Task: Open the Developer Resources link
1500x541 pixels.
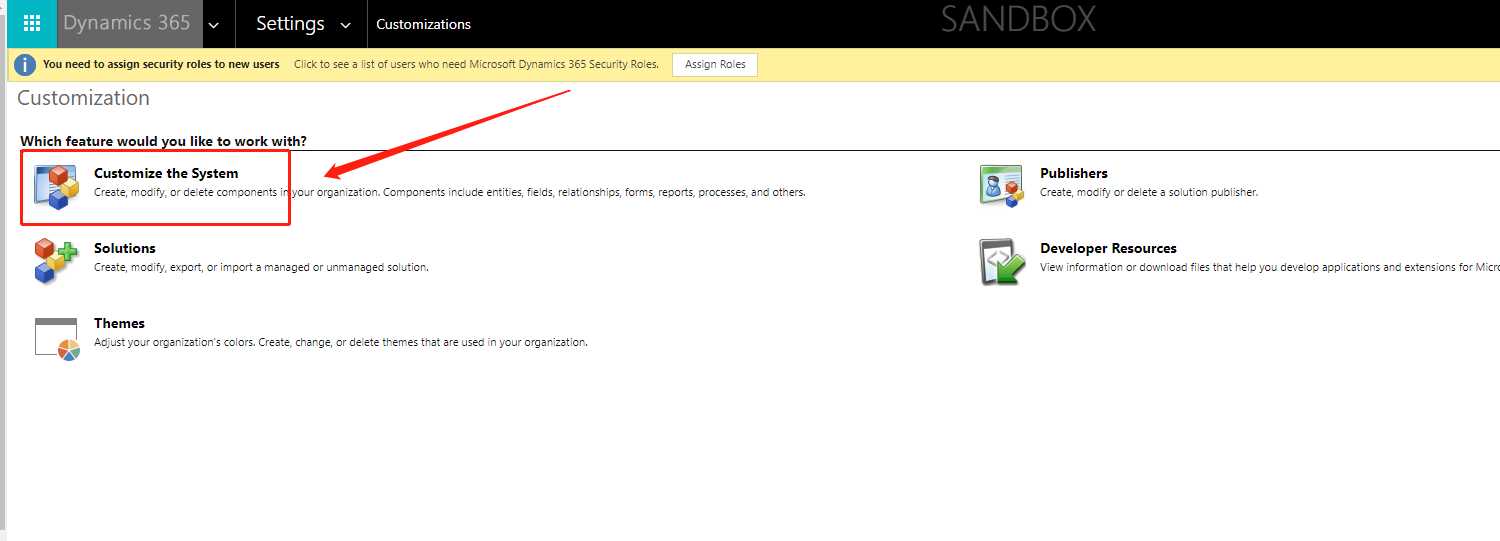Action: coord(1108,248)
